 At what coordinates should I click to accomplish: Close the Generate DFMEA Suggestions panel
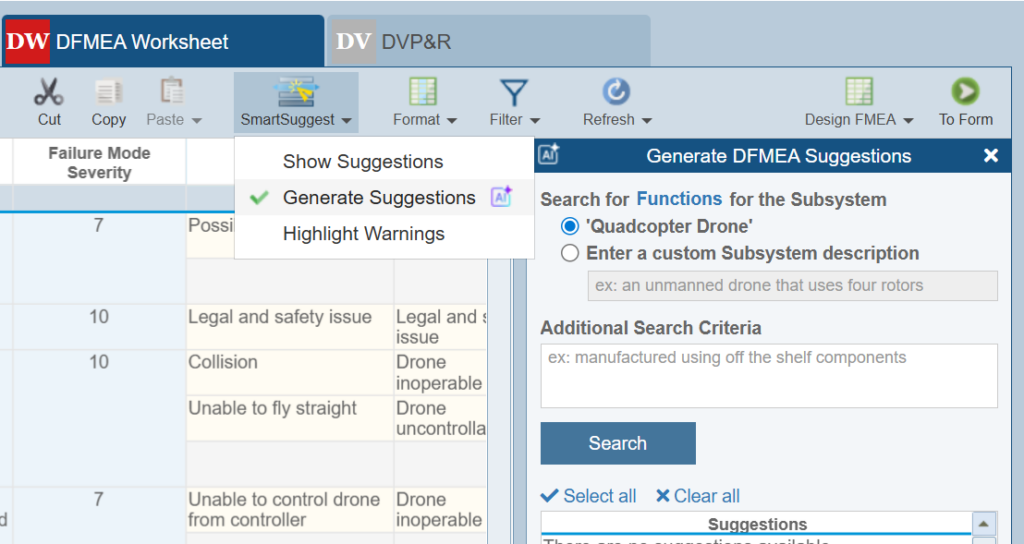click(991, 156)
